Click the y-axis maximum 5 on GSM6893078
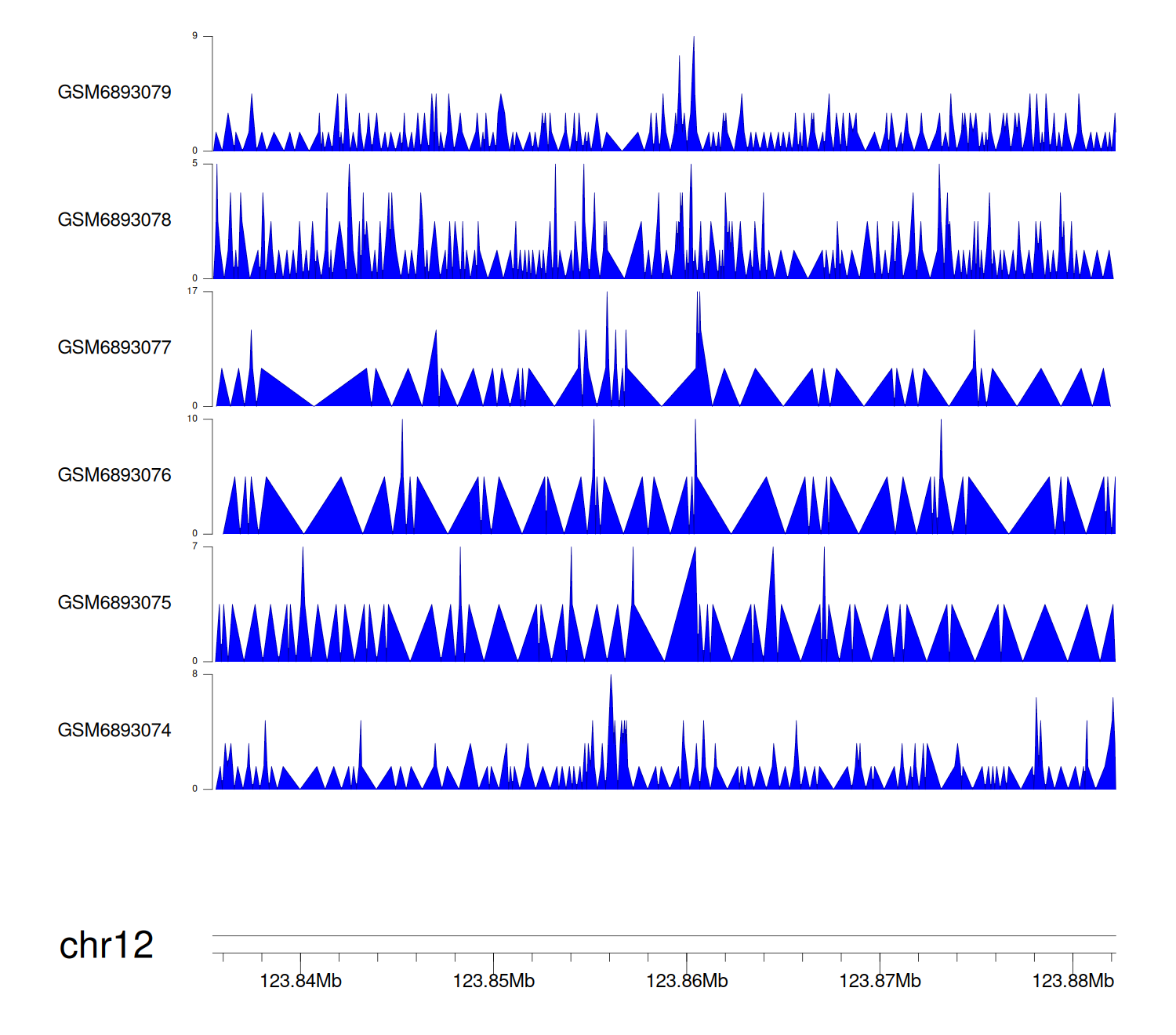The height and width of the screenshot is (1035, 1176). pos(195,164)
